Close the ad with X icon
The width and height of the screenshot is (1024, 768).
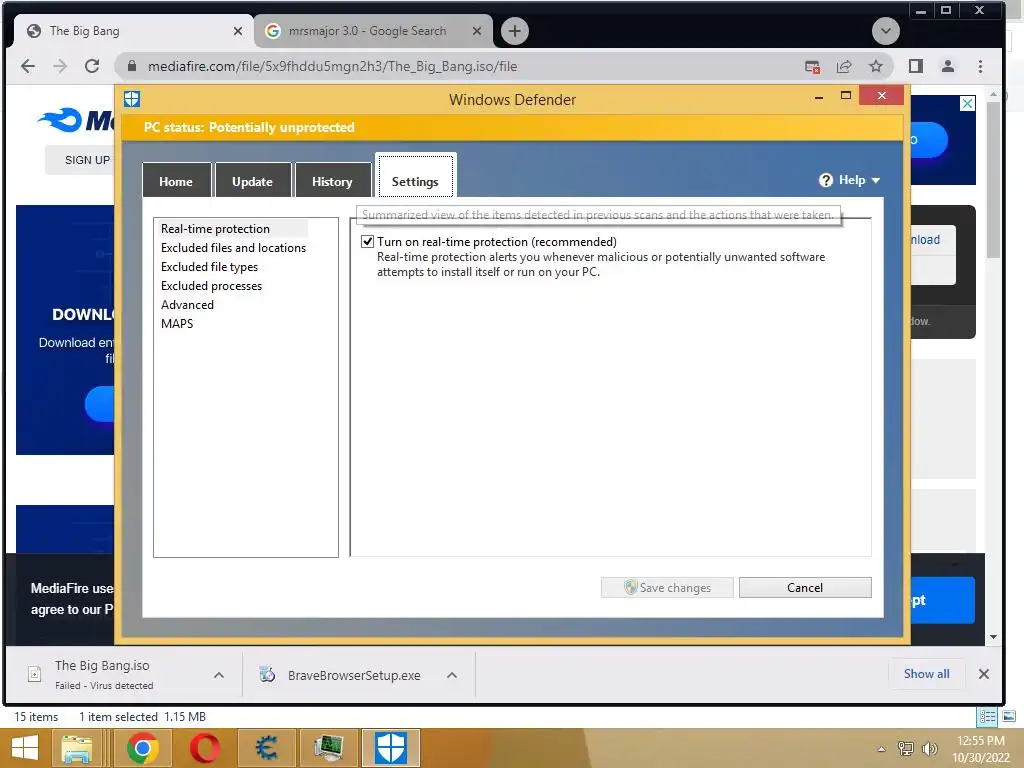967,103
